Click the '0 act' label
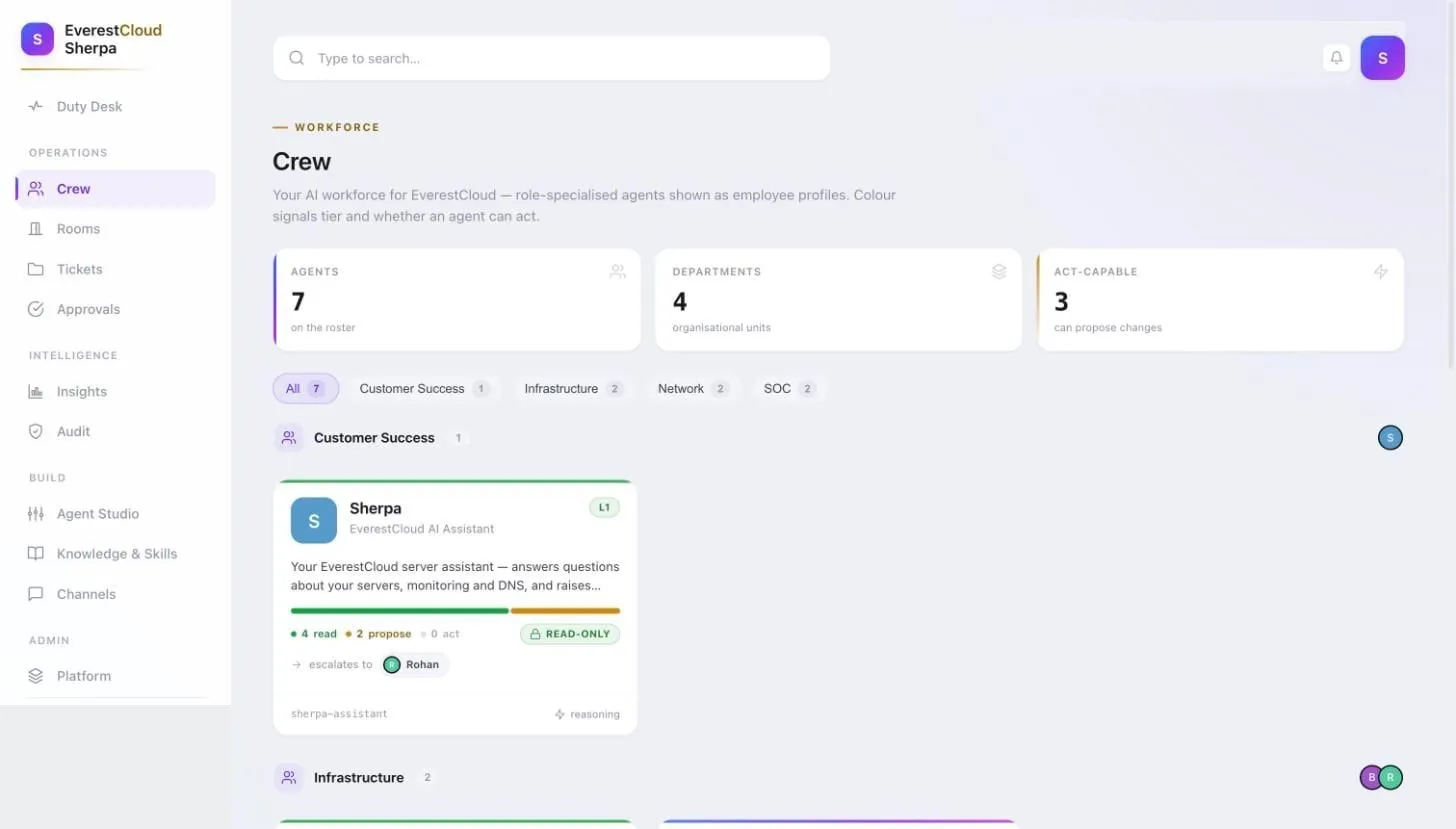The image size is (1456, 829). (x=440, y=634)
